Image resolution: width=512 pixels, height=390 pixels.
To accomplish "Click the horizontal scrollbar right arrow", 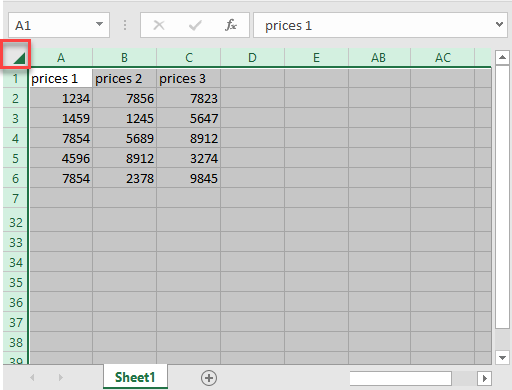I will click(x=484, y=378).
